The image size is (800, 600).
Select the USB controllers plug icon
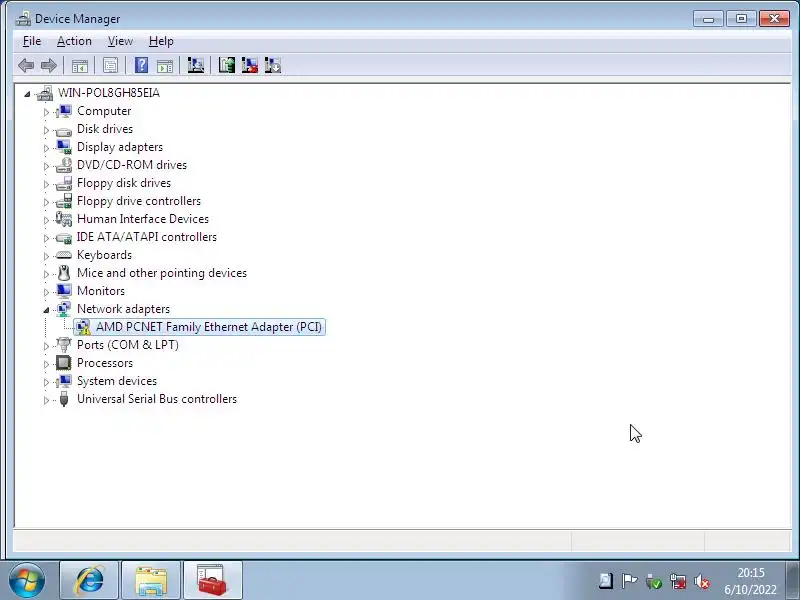64,399
